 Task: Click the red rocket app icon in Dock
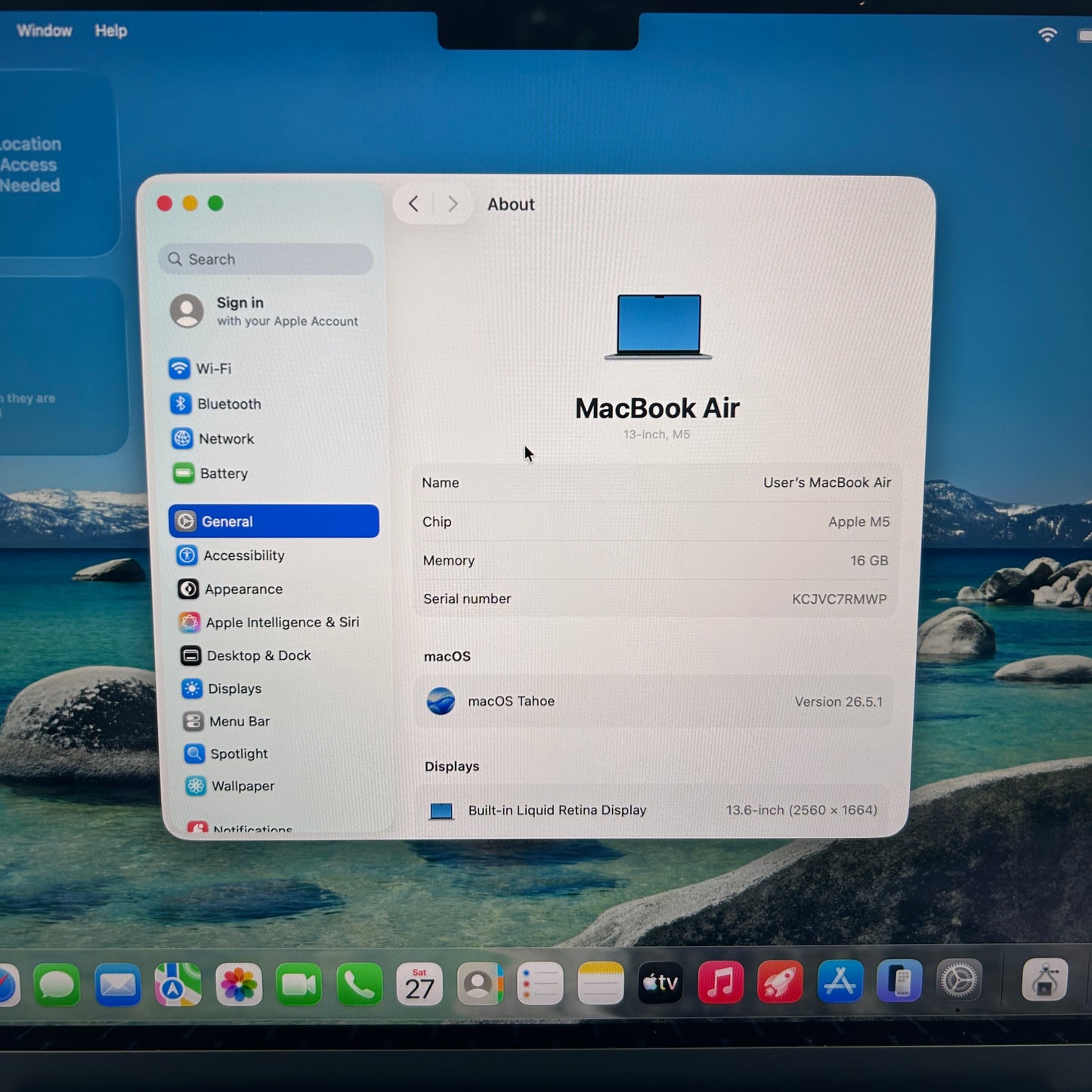[x=780, y=982]
